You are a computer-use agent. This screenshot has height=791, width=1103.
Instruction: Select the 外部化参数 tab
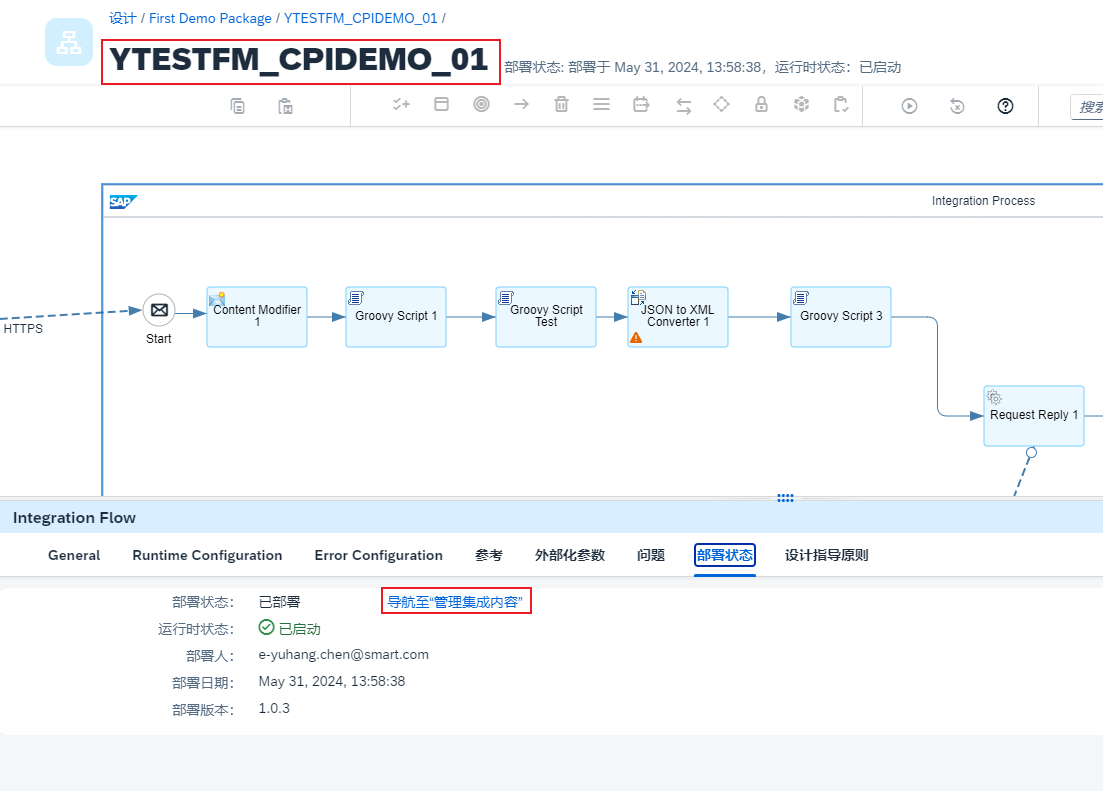pyautogui.click(x=570, y=555)
